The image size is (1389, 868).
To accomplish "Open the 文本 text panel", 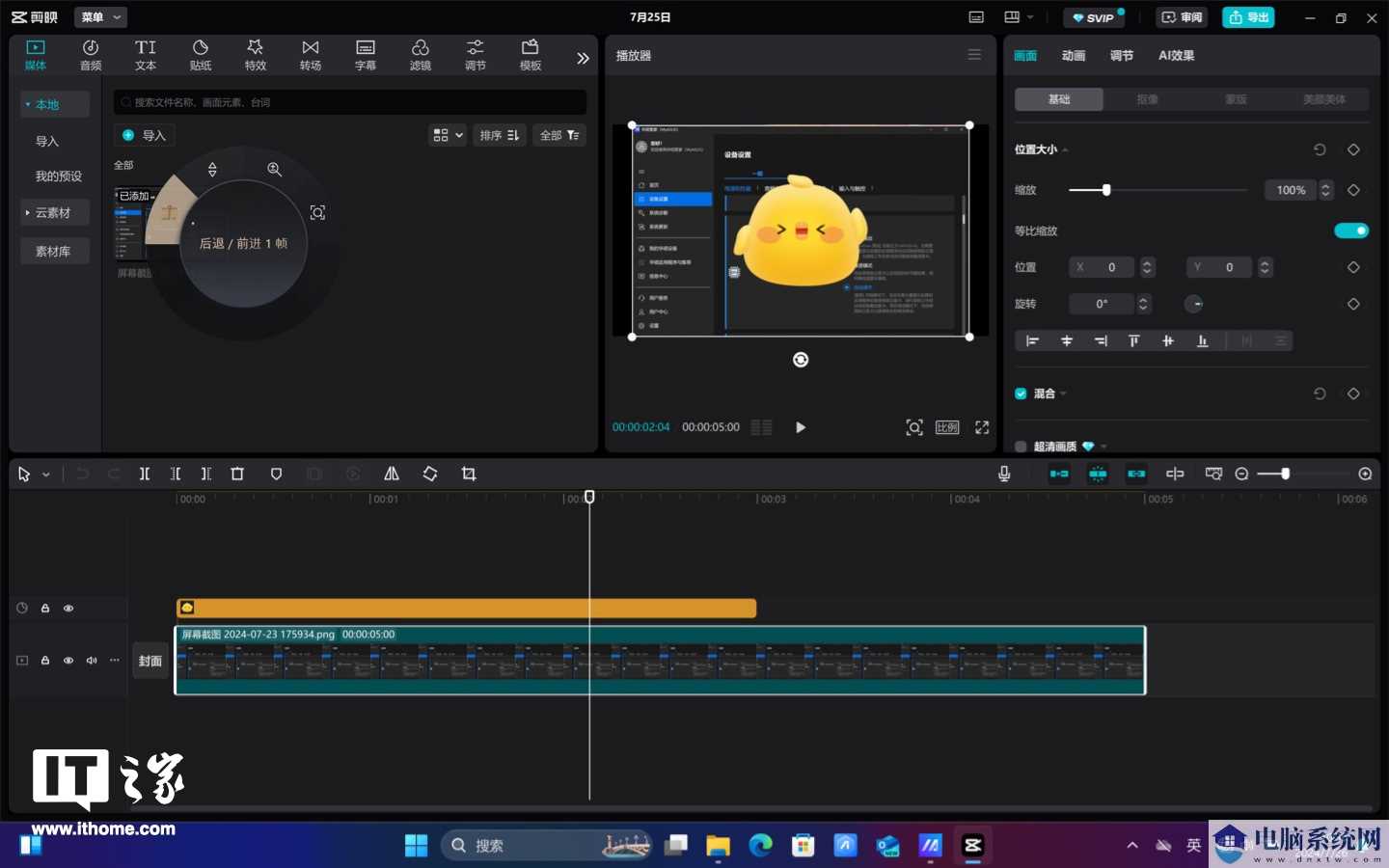I will point(146,55).
